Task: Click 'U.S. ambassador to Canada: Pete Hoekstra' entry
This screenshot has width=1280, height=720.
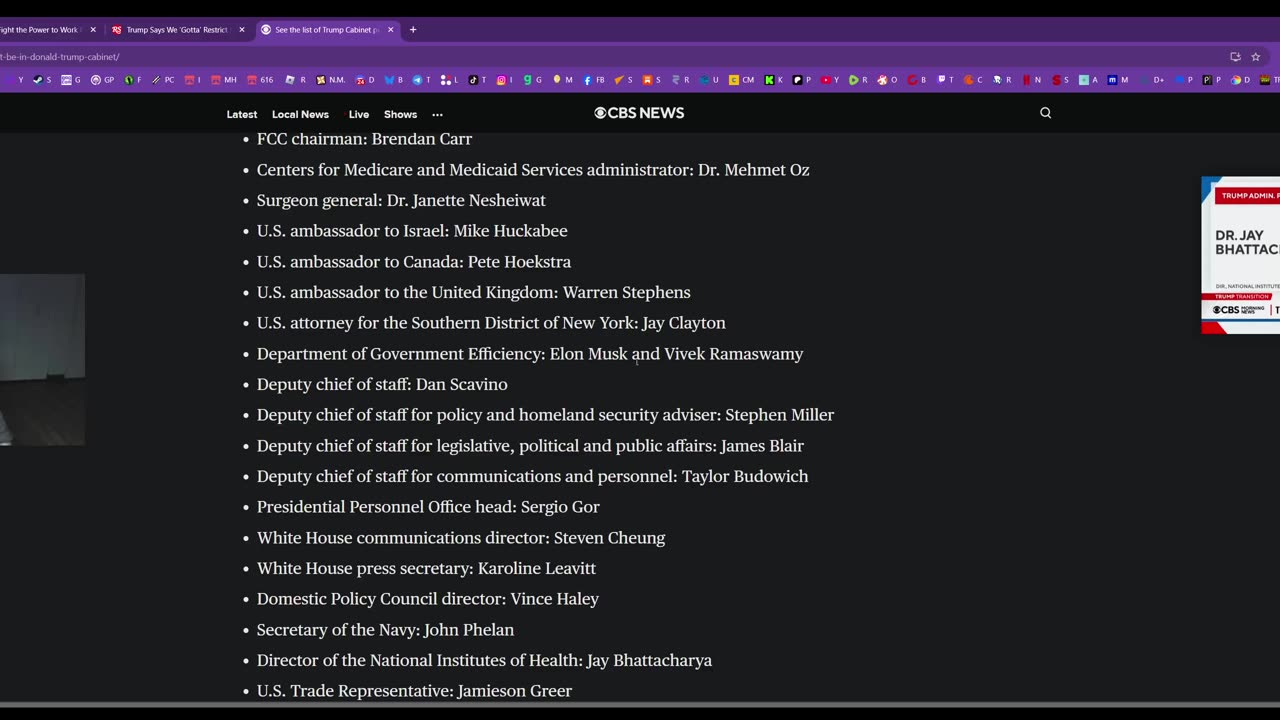Action: click(x=414, y=262)
